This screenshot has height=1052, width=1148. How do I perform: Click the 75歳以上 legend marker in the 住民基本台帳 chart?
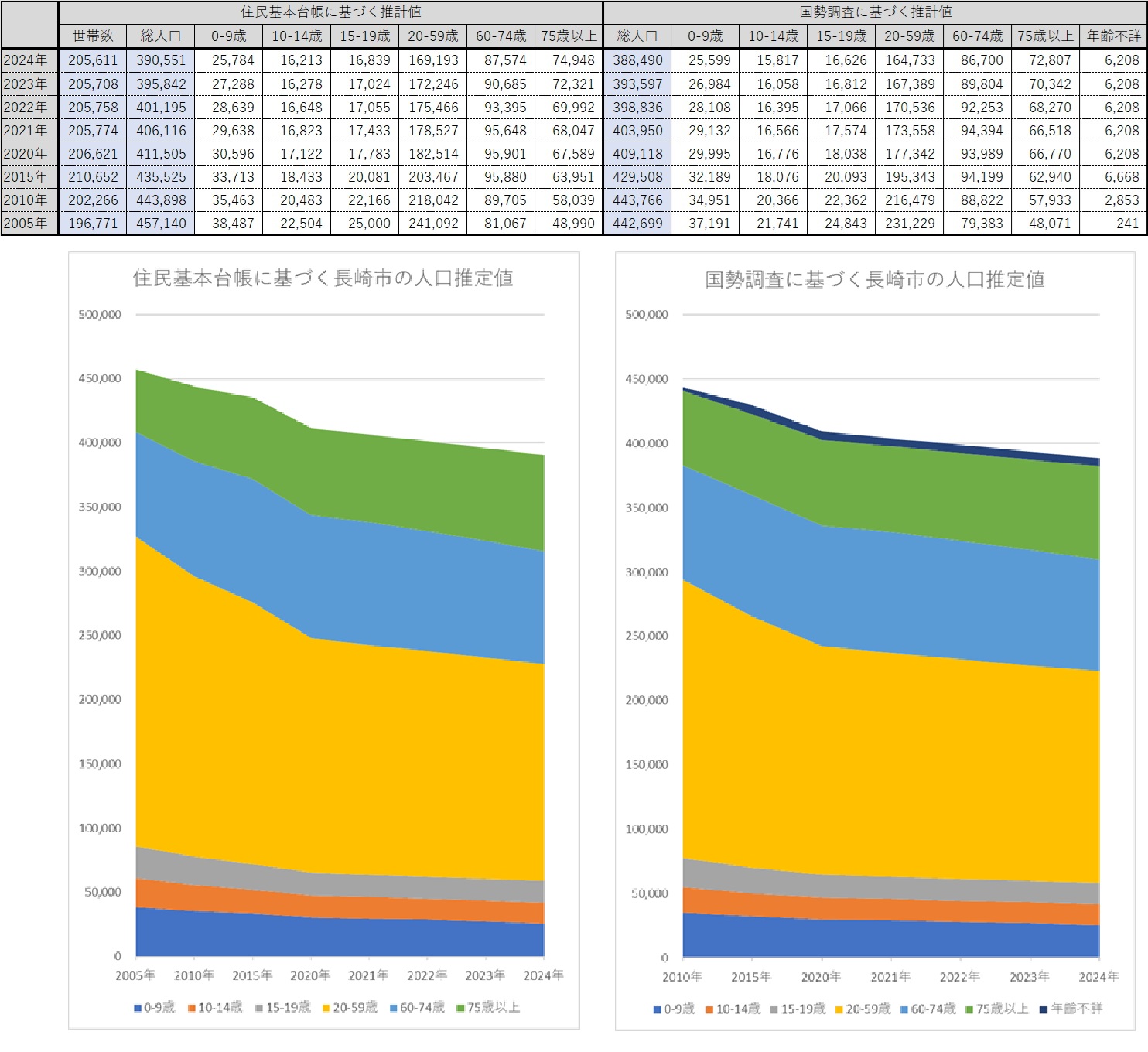(x=460, y=1008)
